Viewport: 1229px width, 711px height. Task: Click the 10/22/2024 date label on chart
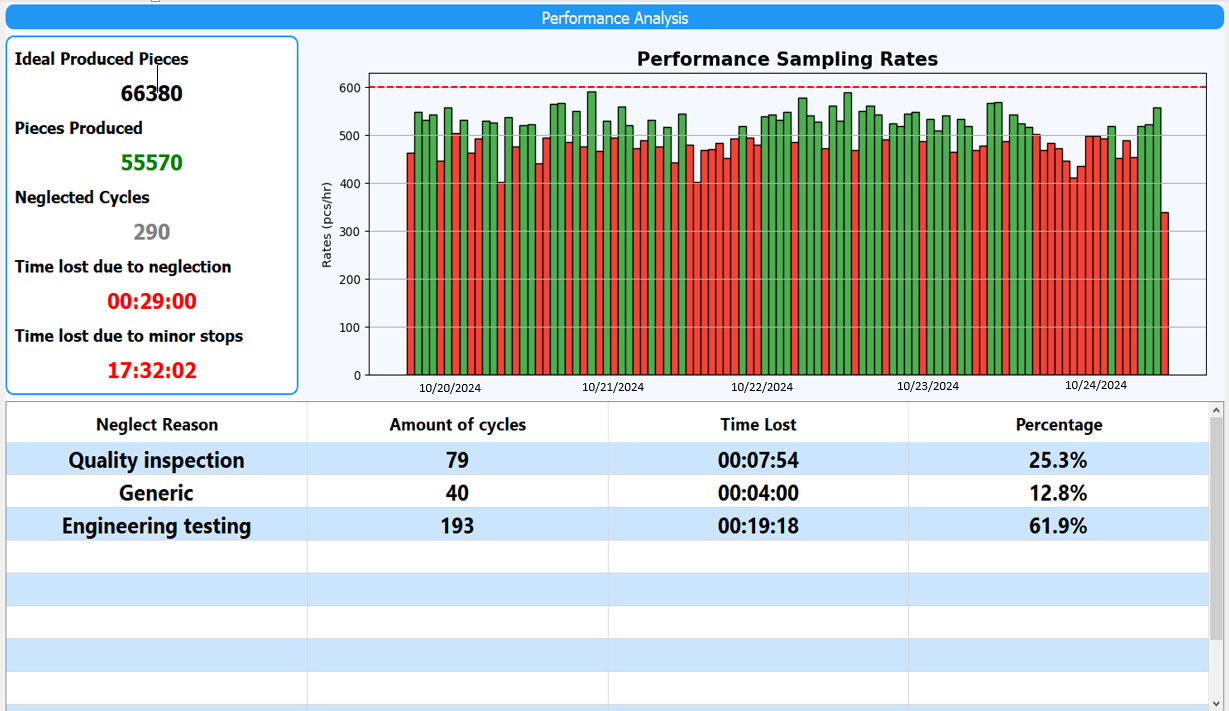pos(762,387)
